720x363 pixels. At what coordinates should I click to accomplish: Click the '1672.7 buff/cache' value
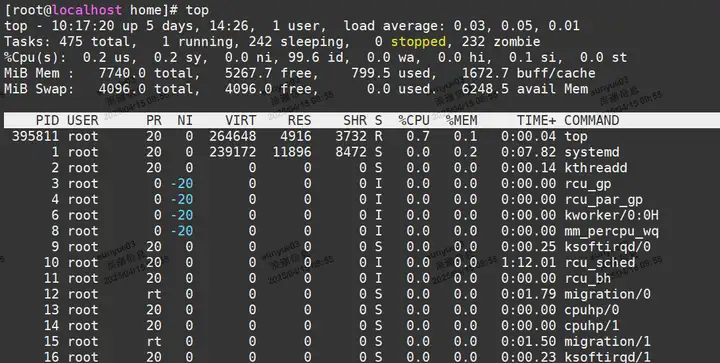click(528, 73)
